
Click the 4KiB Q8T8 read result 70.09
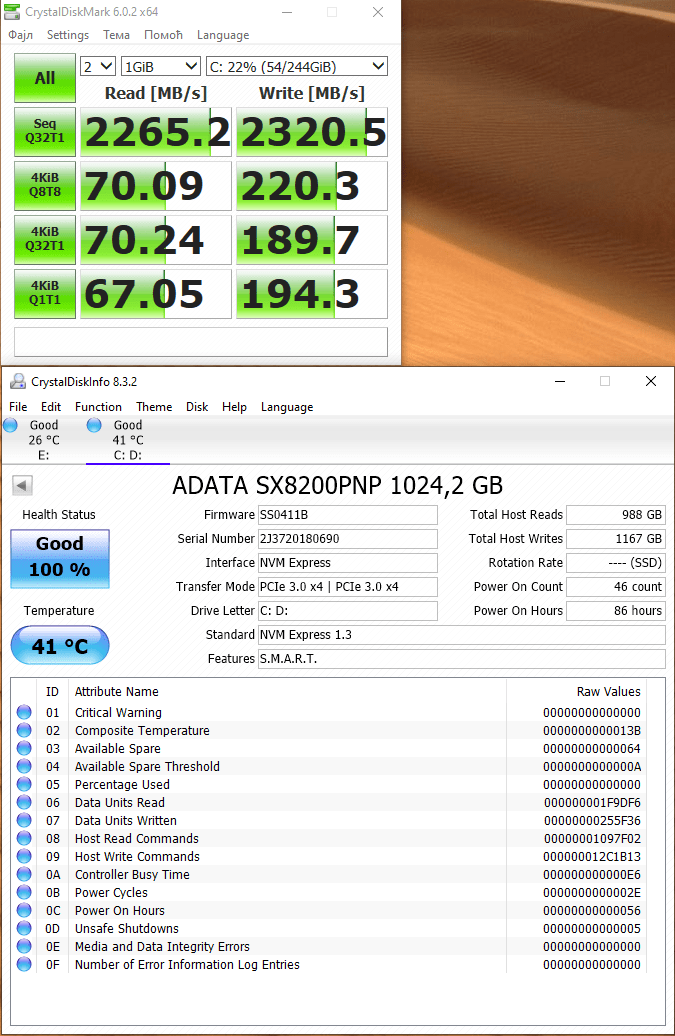tap(156, 186)
